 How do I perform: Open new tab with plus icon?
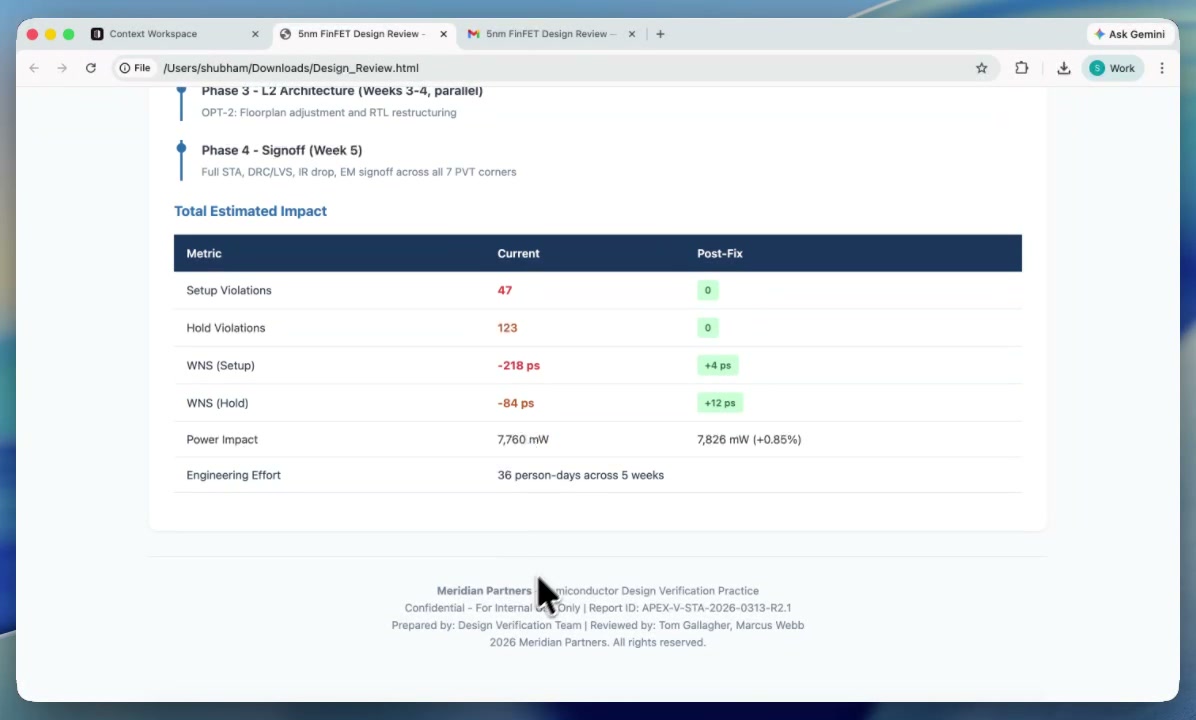tap(660, 34)
